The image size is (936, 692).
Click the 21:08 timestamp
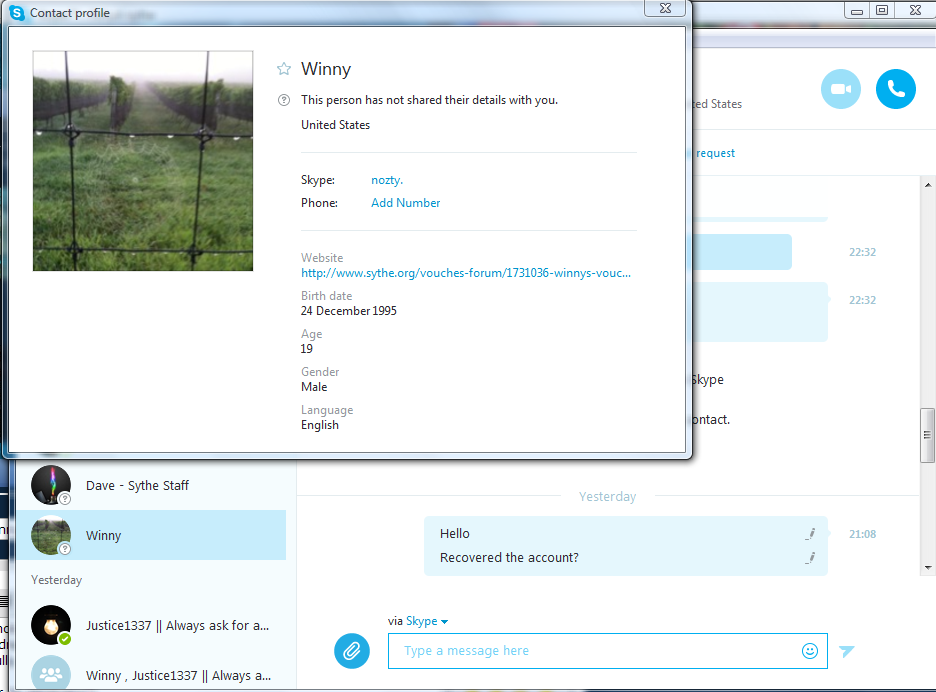(863, 534)
